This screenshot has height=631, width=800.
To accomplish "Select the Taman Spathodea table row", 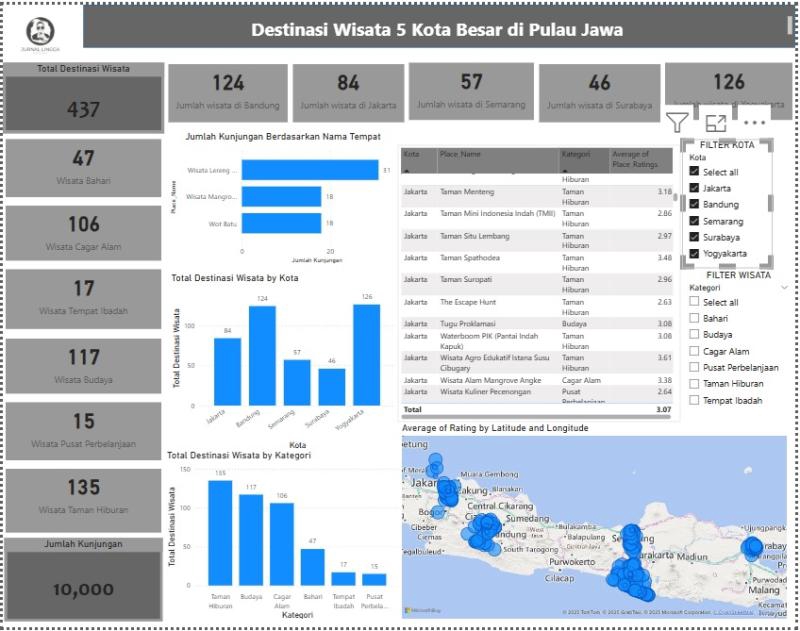I will point(537,262).
